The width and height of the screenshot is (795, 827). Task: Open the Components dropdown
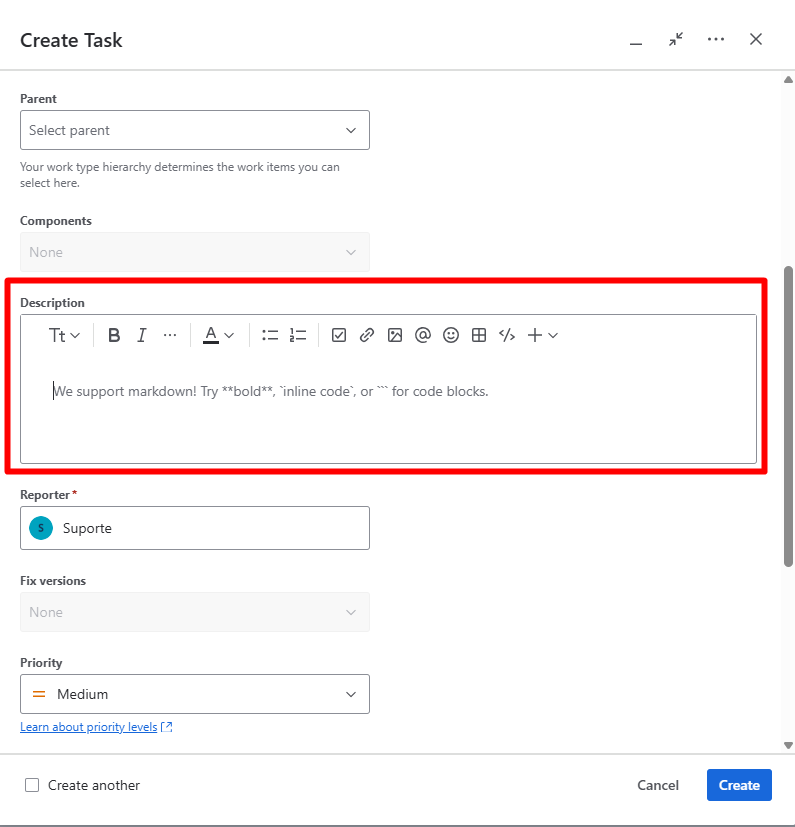tap(195, 252)
